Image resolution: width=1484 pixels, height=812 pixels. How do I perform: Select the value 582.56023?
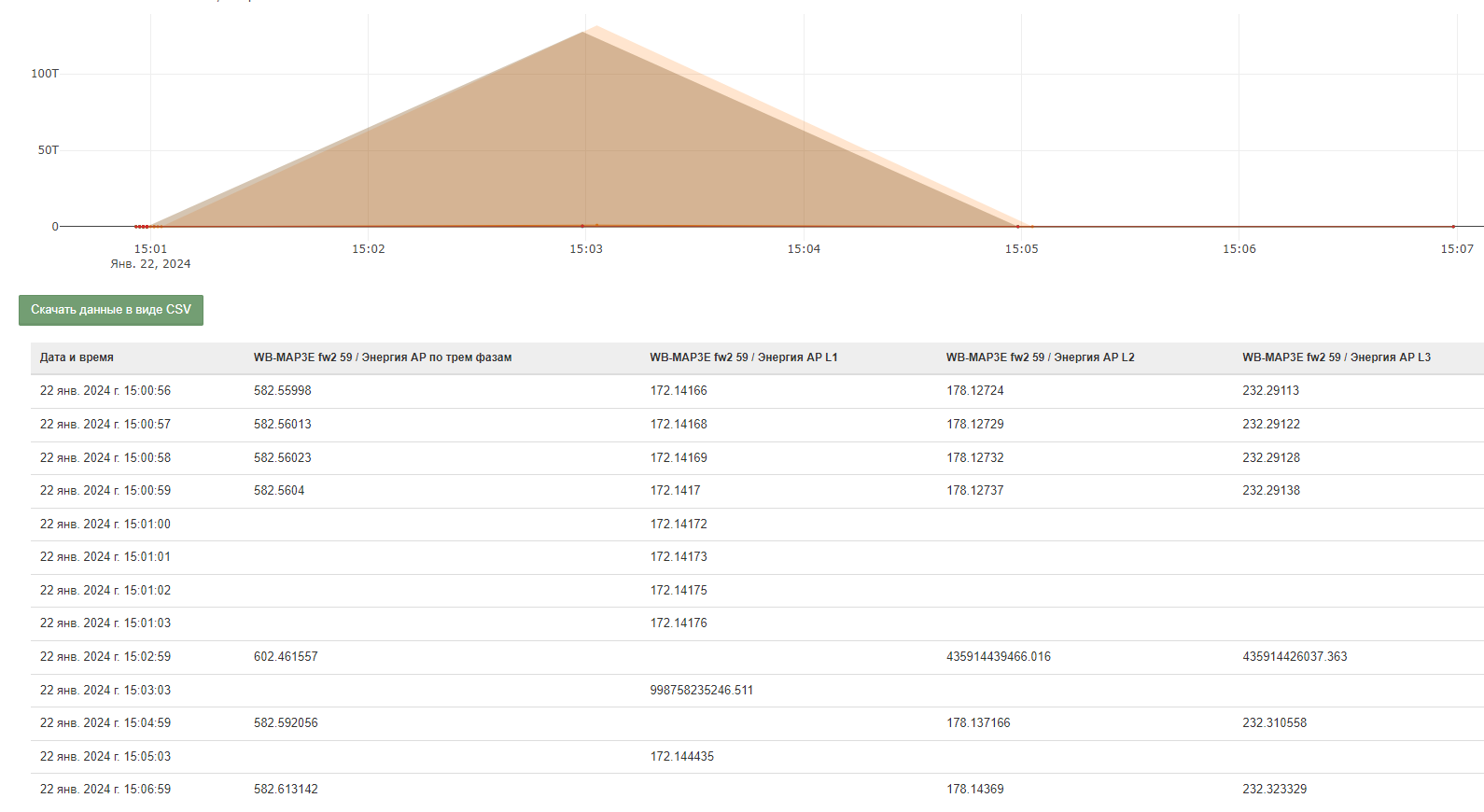(283, 458)
